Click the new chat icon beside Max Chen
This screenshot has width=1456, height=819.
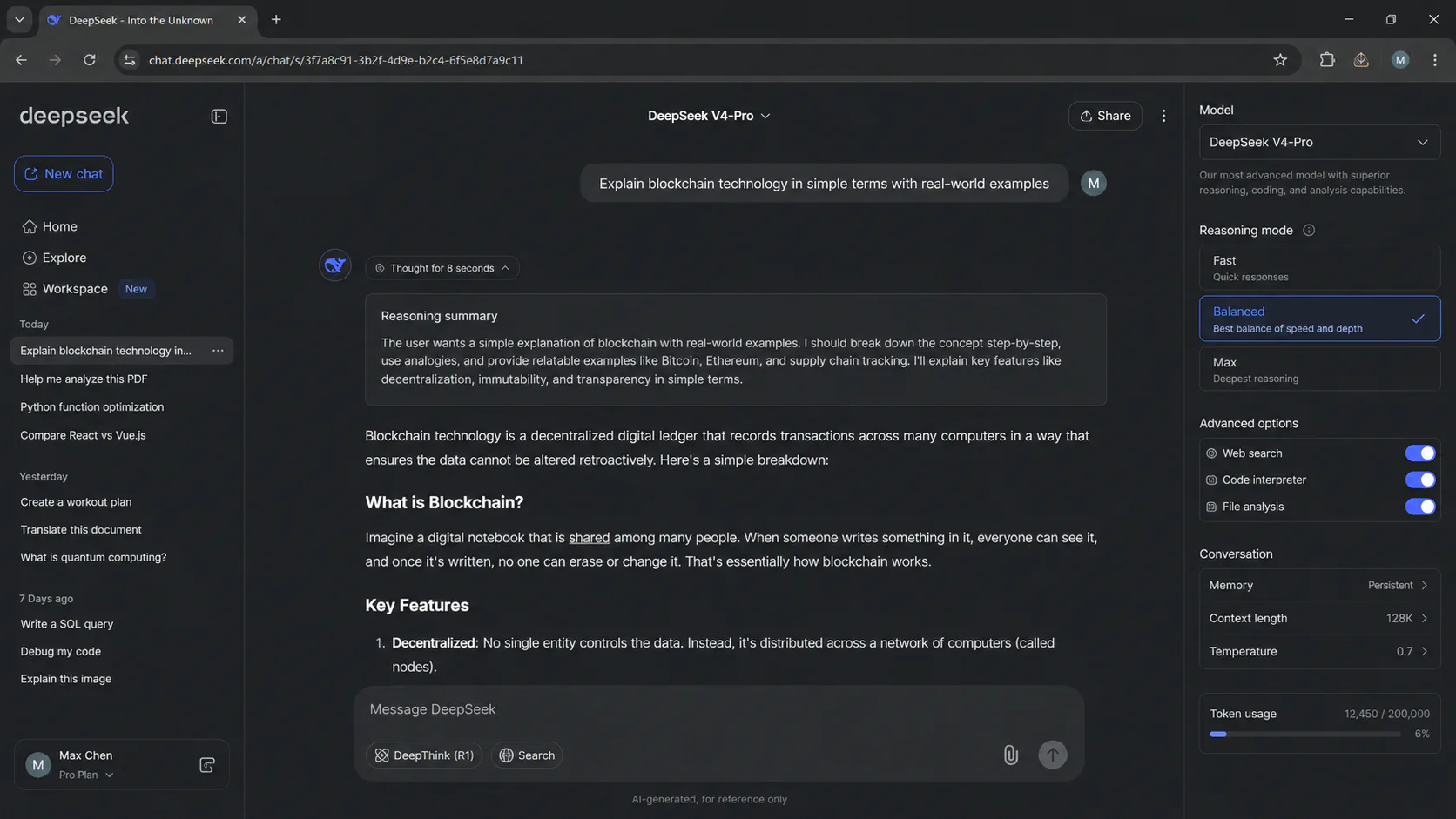pos(207,765)
